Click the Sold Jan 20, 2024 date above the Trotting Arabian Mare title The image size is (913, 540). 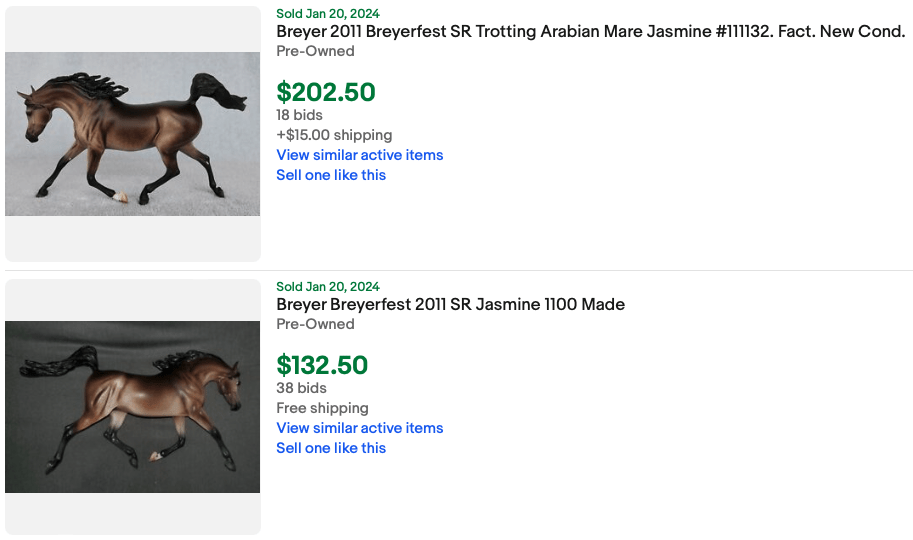(x=327, y=14)
